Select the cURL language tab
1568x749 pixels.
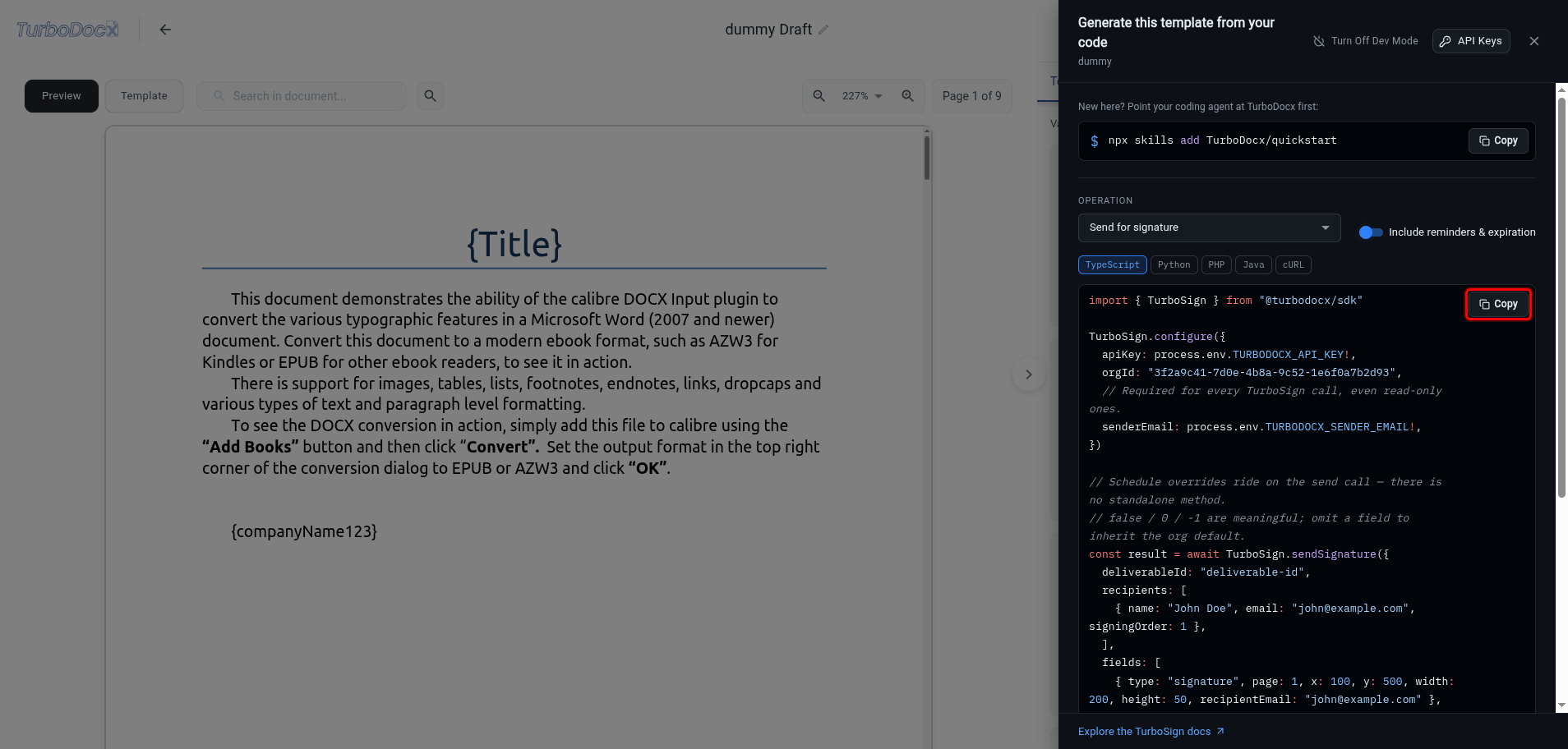tap(1293, 265)
